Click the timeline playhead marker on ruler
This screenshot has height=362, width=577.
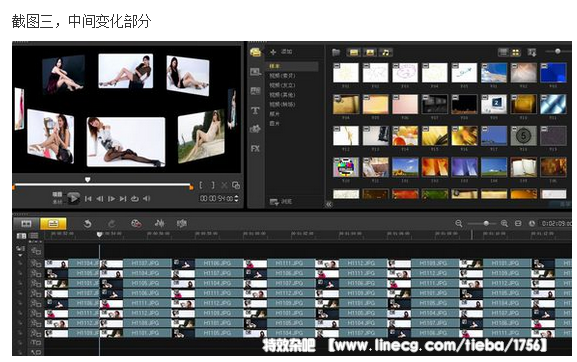coord(99,234)
